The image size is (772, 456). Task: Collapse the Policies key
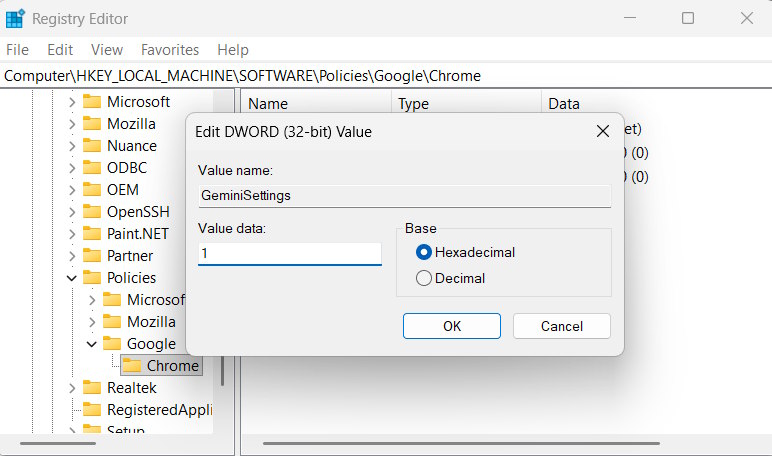pyautogui.click(x=72, y=278)
